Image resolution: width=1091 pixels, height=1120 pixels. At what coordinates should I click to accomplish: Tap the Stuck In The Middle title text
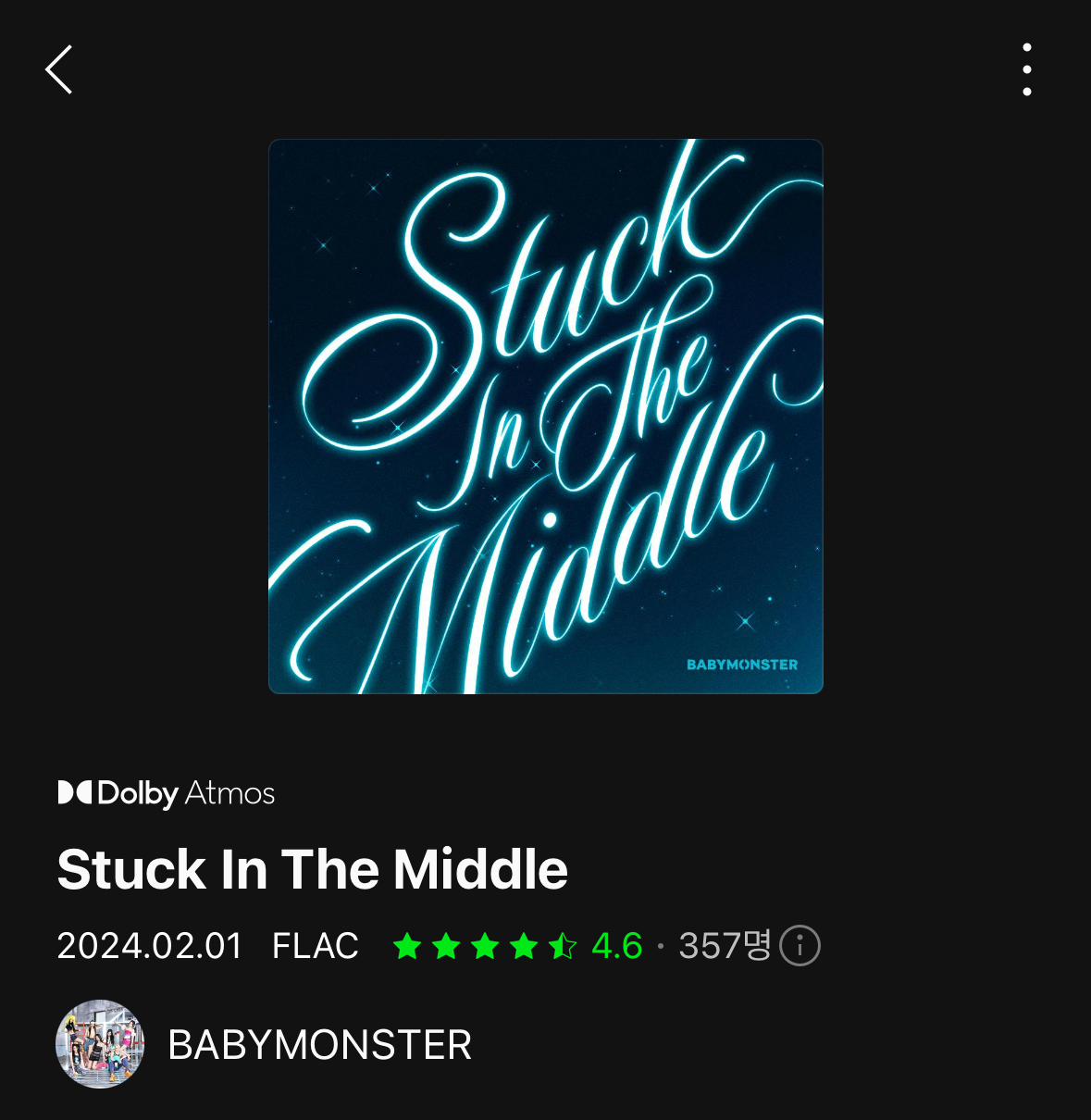tap(313, 870)
